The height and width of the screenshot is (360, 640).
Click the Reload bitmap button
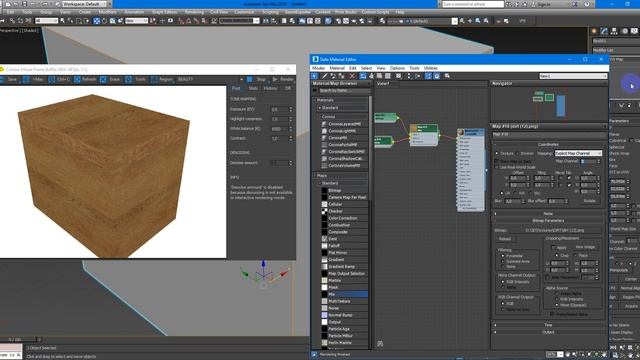[505, 239]
